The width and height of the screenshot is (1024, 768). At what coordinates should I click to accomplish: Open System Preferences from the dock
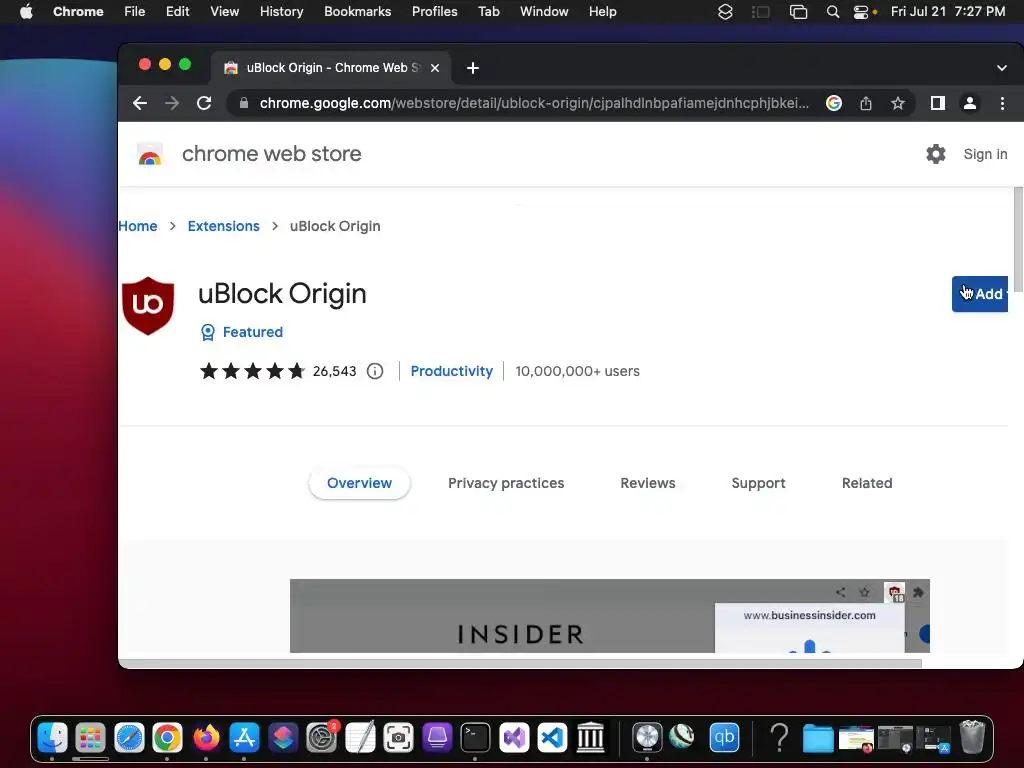[322, 738]
